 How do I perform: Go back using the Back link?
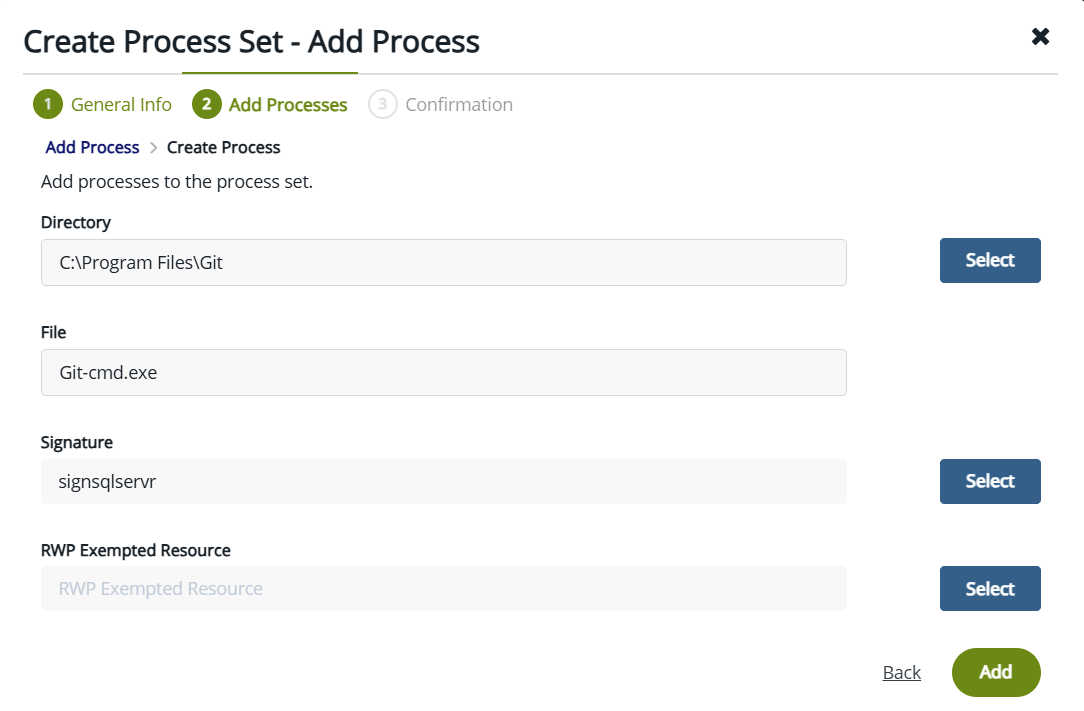[901, 673]
